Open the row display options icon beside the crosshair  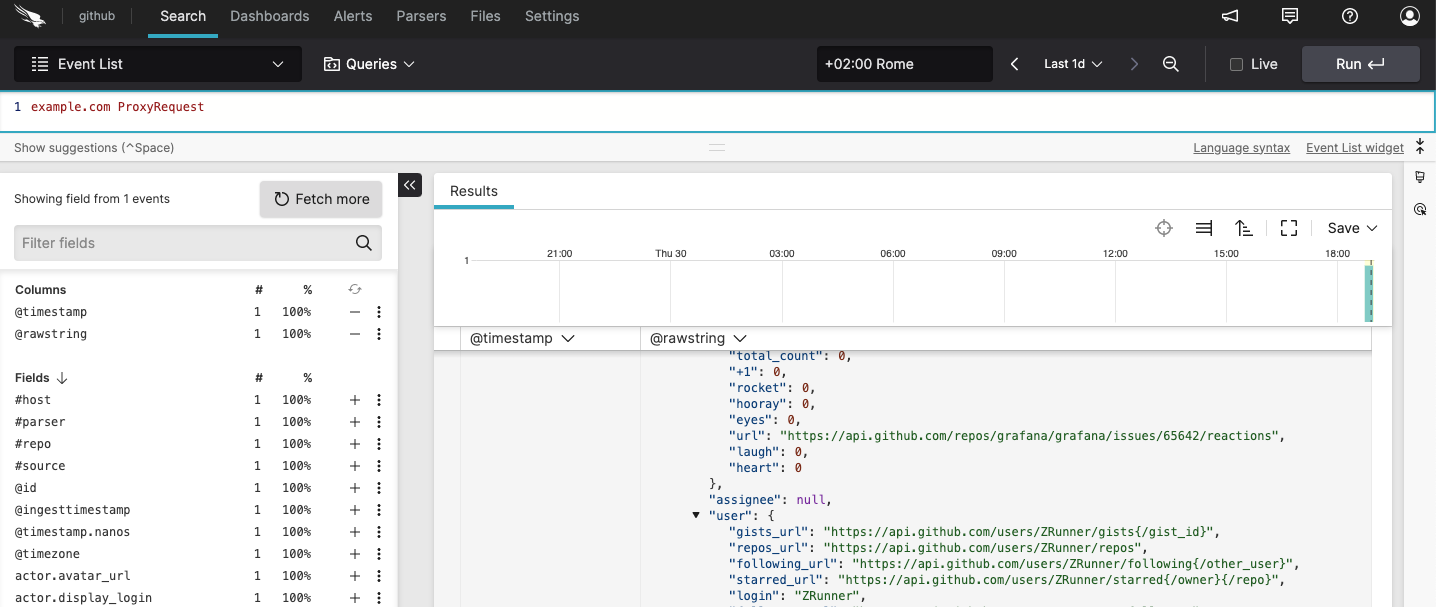[1203, 227]
